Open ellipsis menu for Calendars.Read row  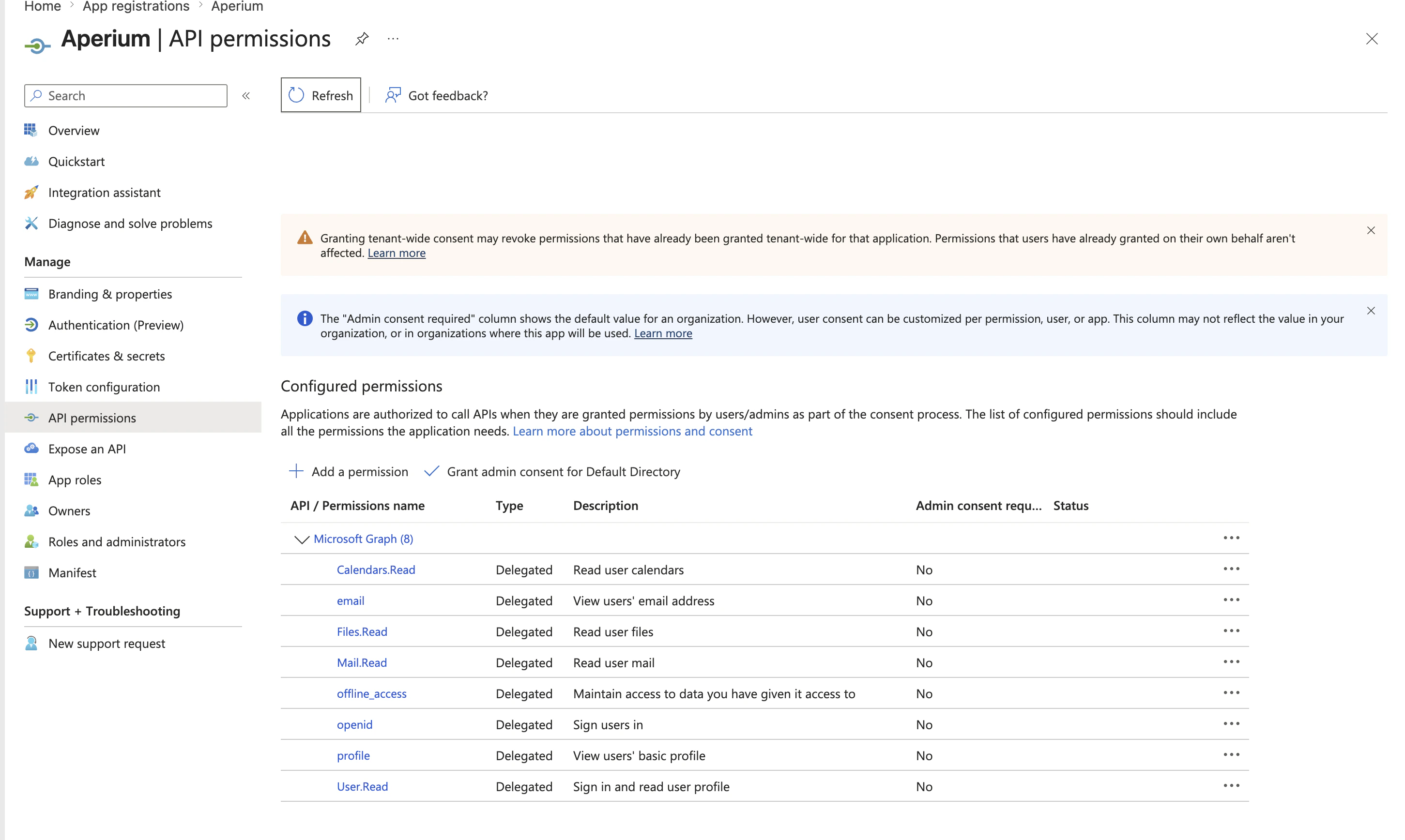(1231, 569)
